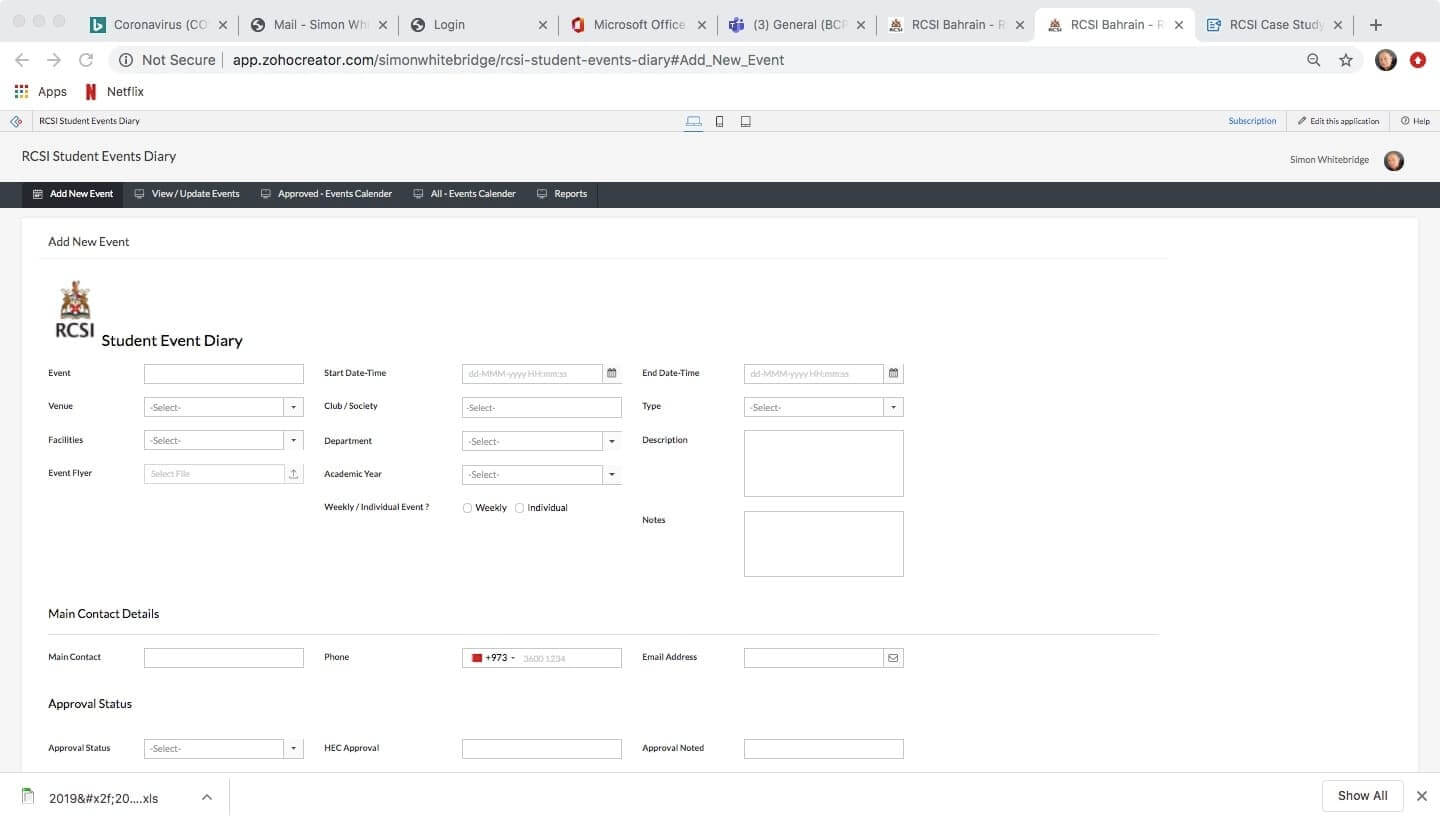Select the Individual radio button
Screen dimensions: 1440x821
click(x=519, y=508)
